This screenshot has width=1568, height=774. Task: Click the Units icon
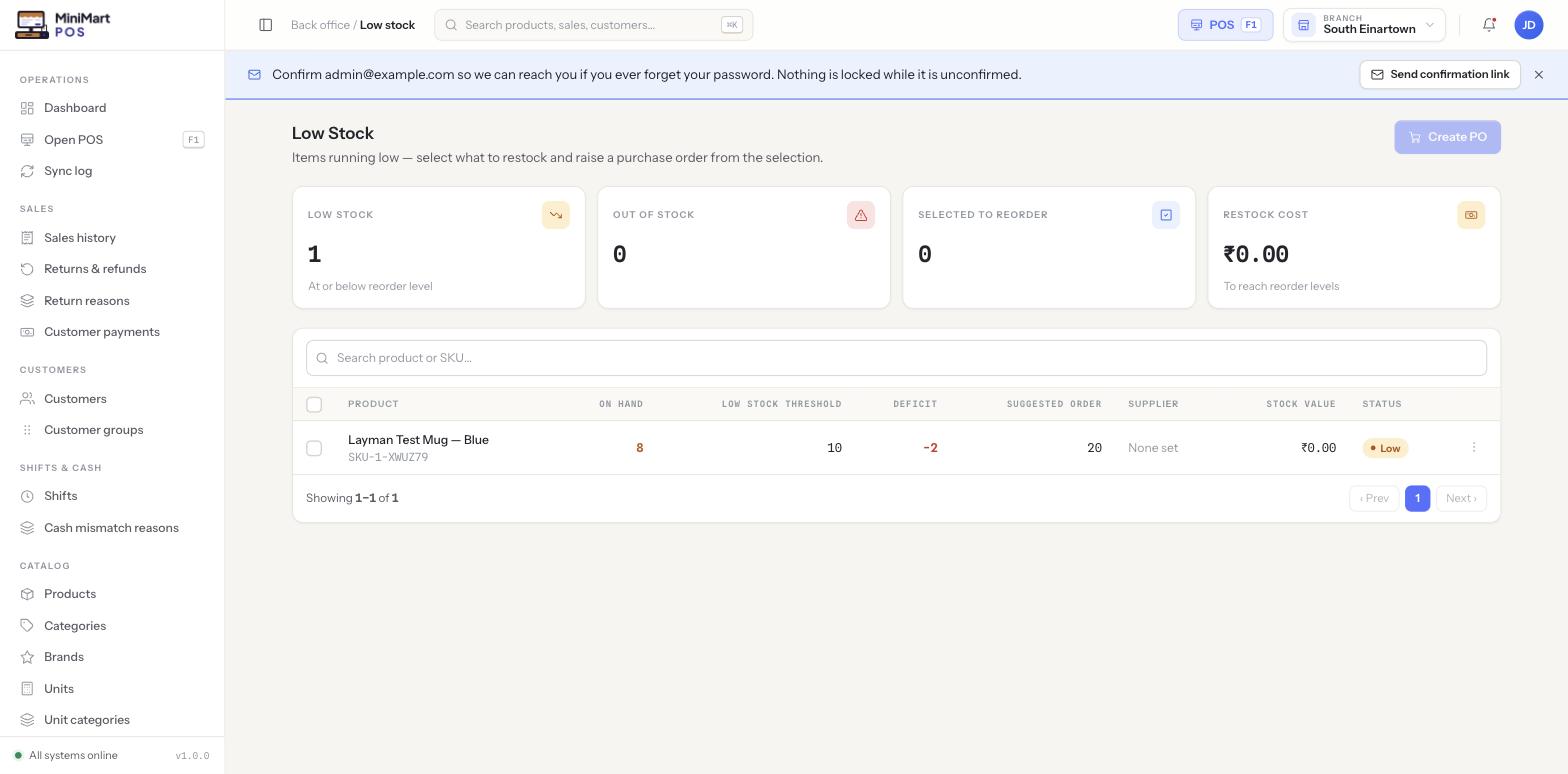pos(27,689)
